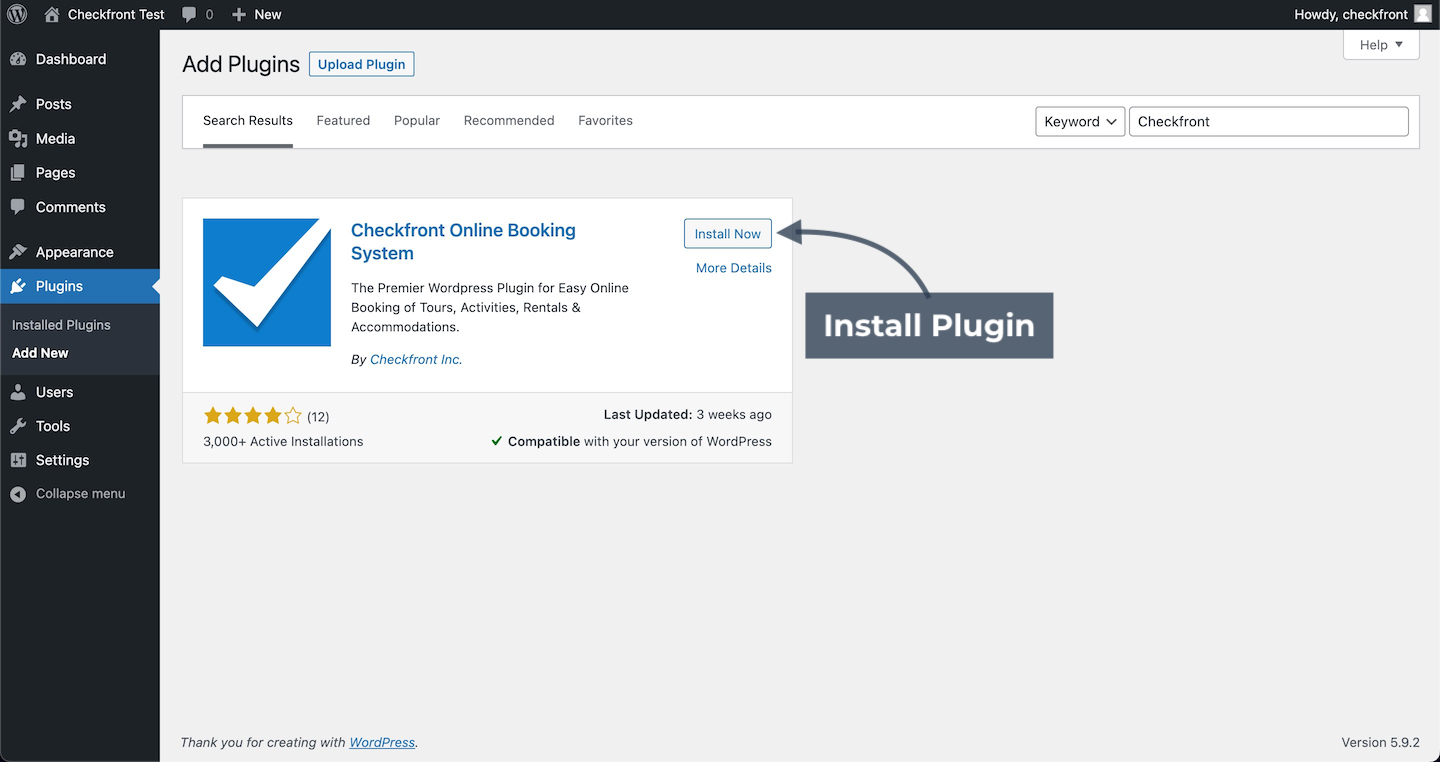This screenshot has height=762, width=1440.
Task: Click the Compatible with your version text
Action: (x=640, y=441)
